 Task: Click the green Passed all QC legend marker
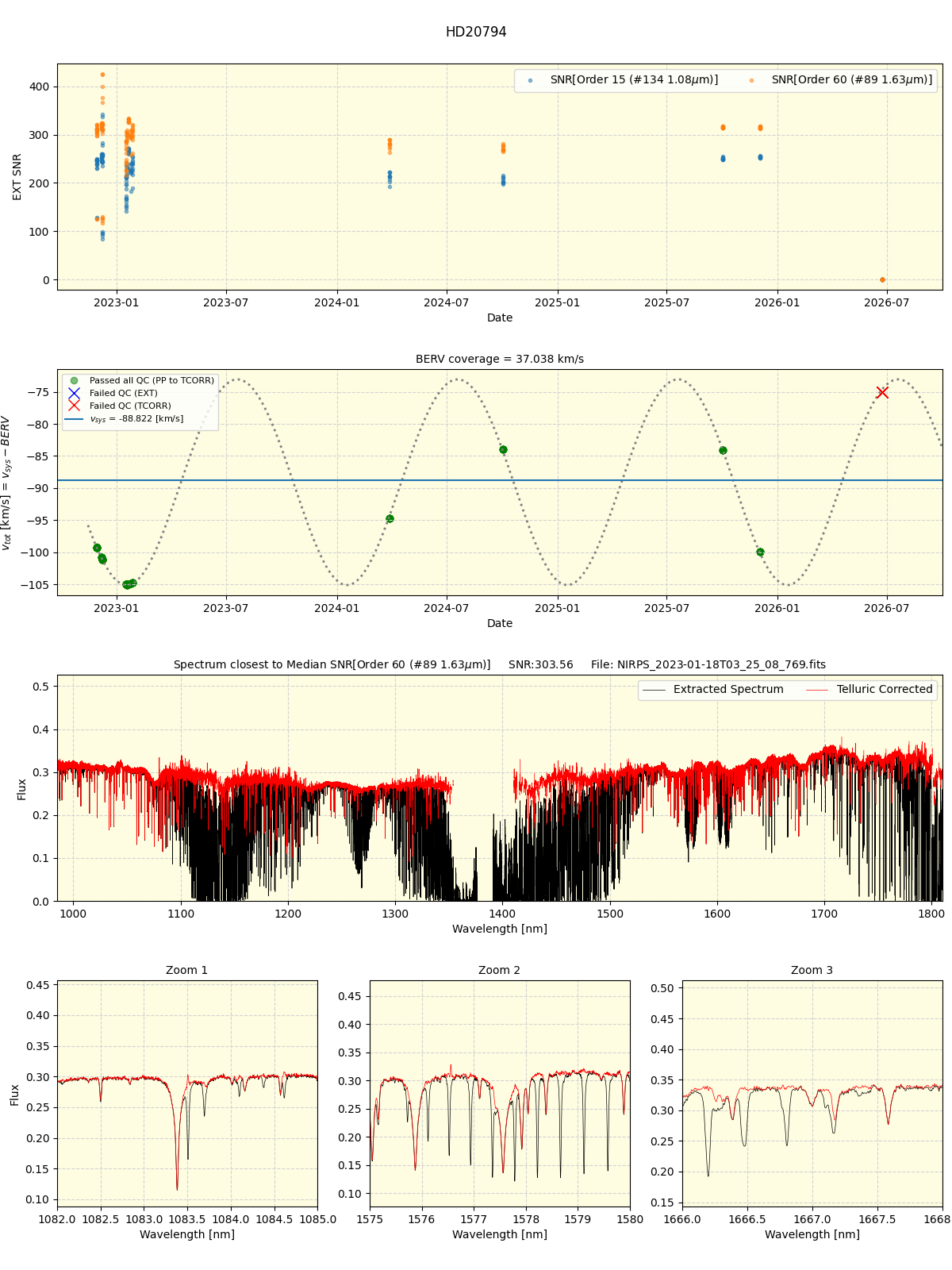(x=74, y=381)
